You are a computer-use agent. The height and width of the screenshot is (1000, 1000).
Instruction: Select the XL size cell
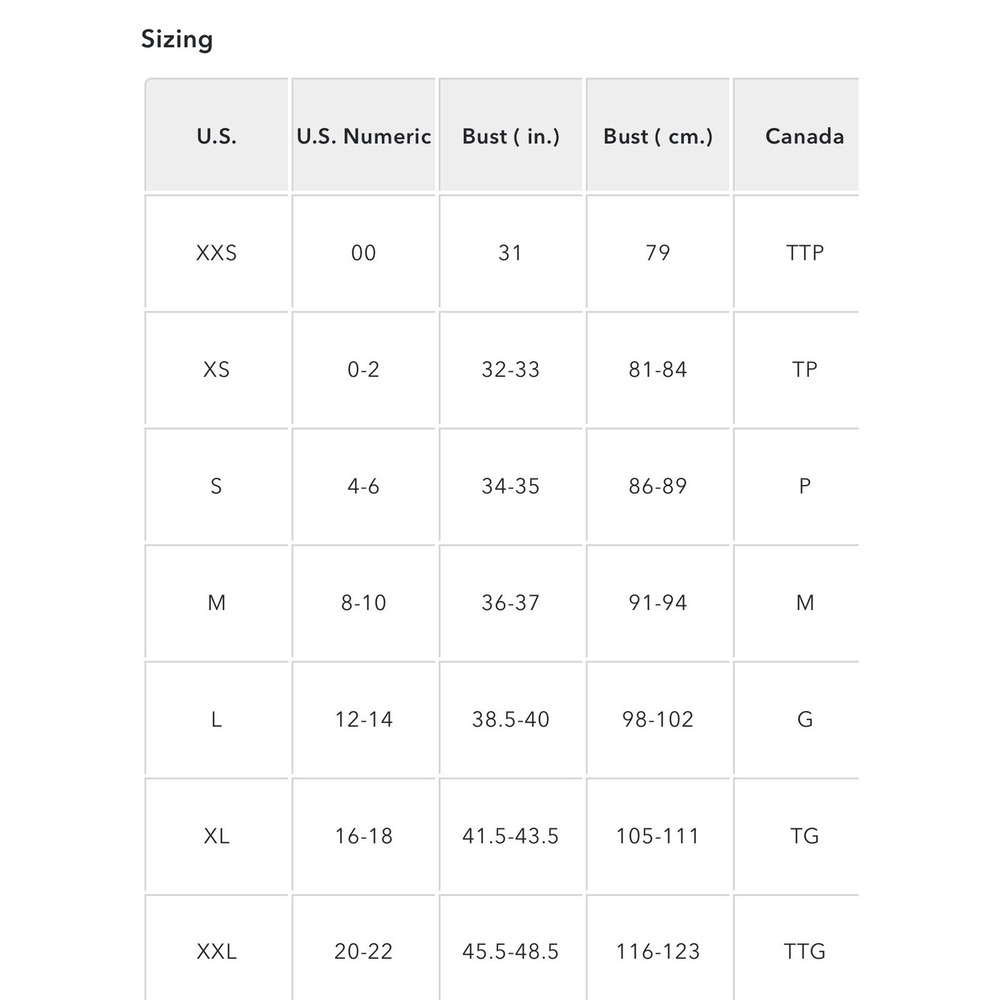pyautogui.click(x=217, y=835)
